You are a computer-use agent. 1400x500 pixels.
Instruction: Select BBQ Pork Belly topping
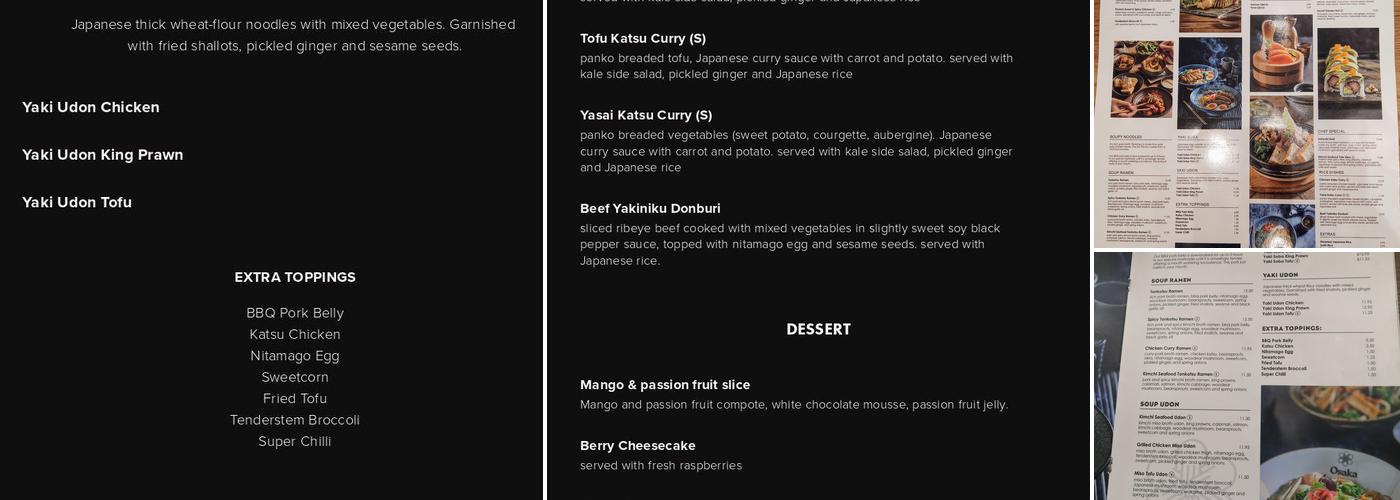(295, 313)
